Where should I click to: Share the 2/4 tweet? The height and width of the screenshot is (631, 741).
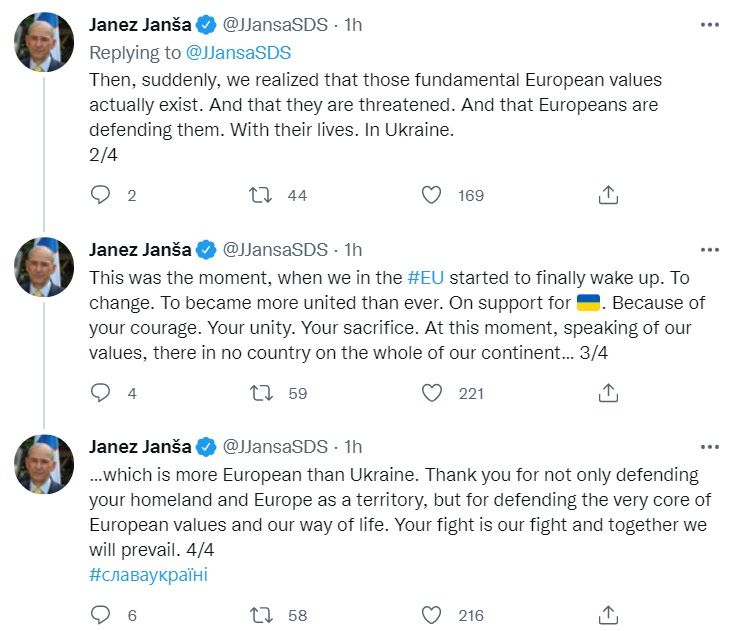[608, 196]
